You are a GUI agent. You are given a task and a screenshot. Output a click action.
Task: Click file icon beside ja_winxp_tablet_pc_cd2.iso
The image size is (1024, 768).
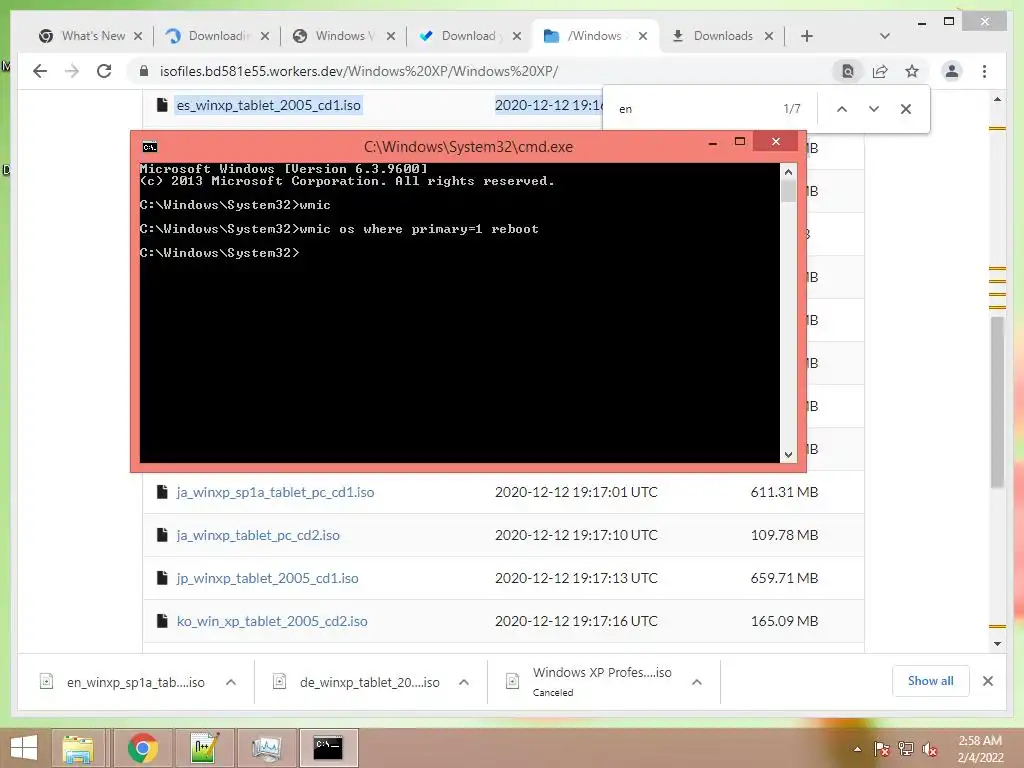pos(162,535)
